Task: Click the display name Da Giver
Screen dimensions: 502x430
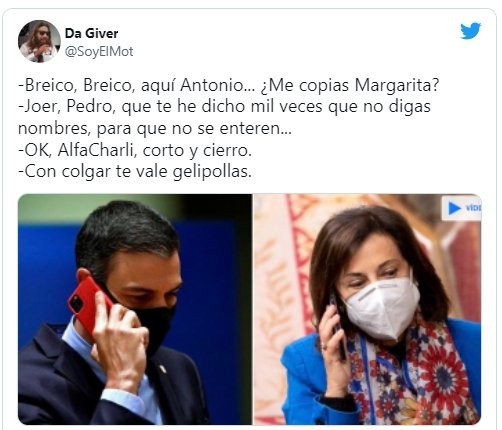Action: tap(91, 33)
